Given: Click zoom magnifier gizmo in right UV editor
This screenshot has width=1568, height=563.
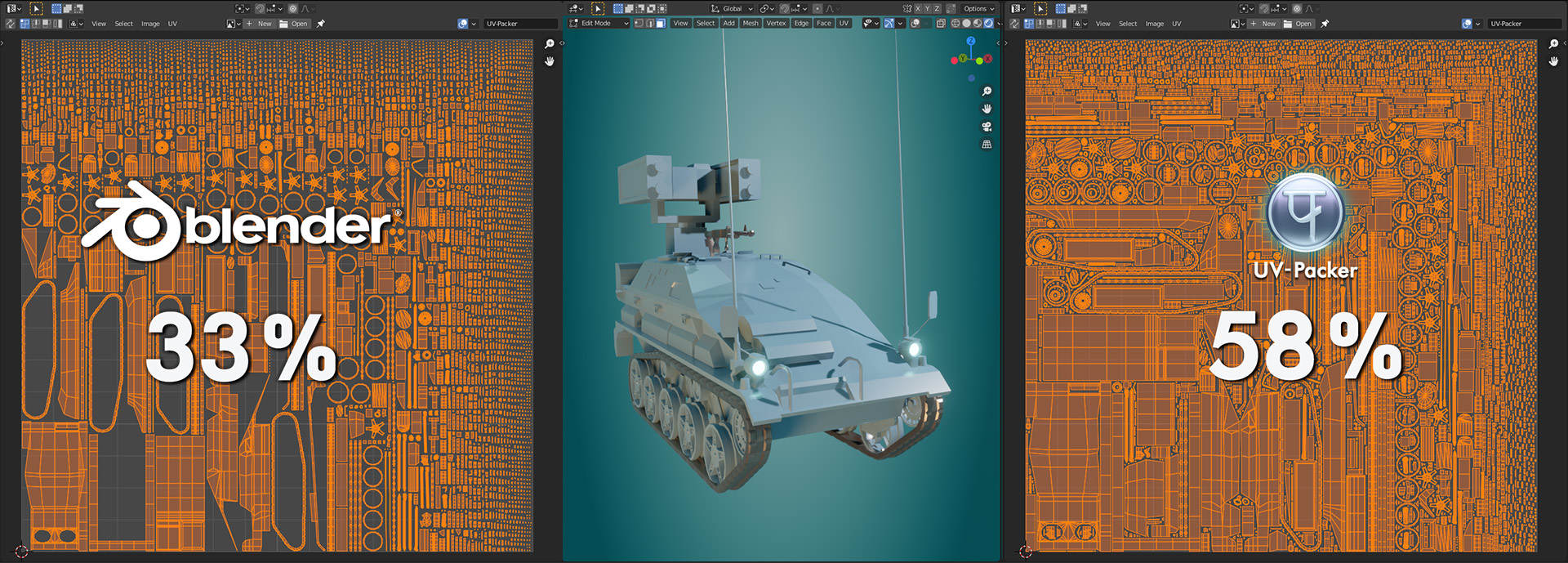Looking at the screenshot, I should [x=1554, y=44].
